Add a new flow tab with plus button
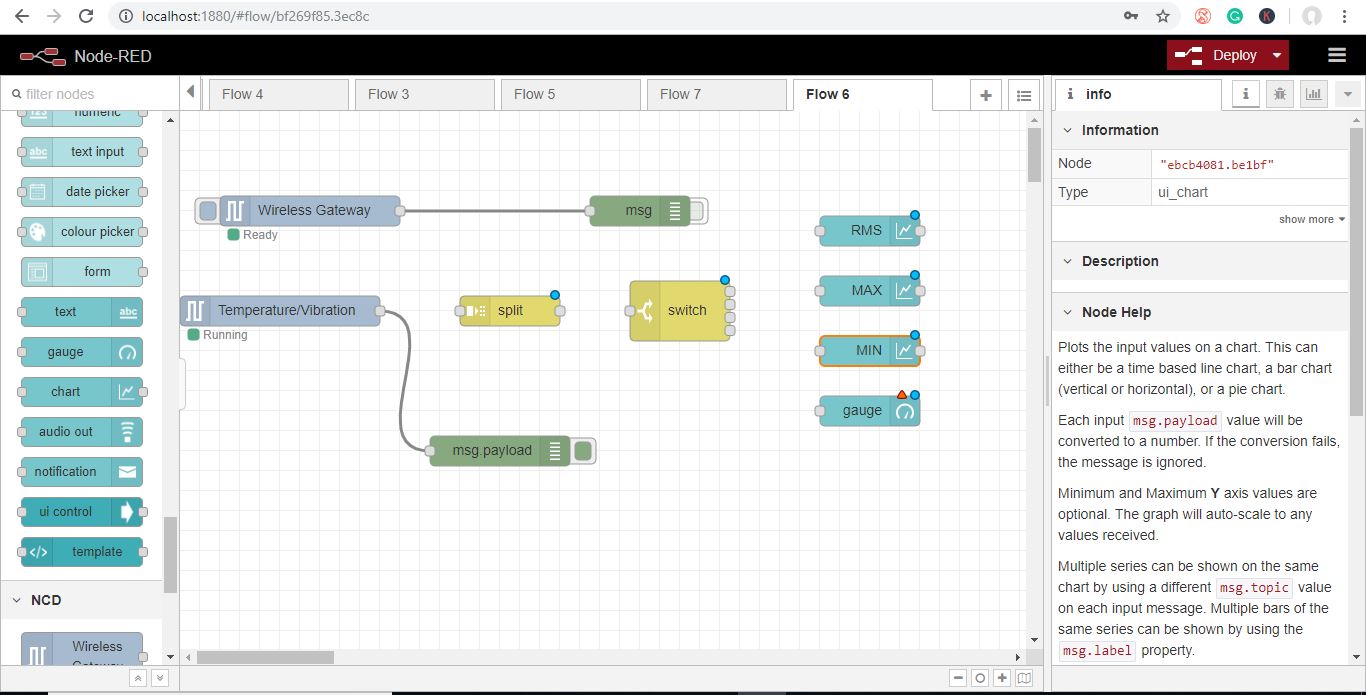The image size is (1366, 695). [x=985, y=95]
